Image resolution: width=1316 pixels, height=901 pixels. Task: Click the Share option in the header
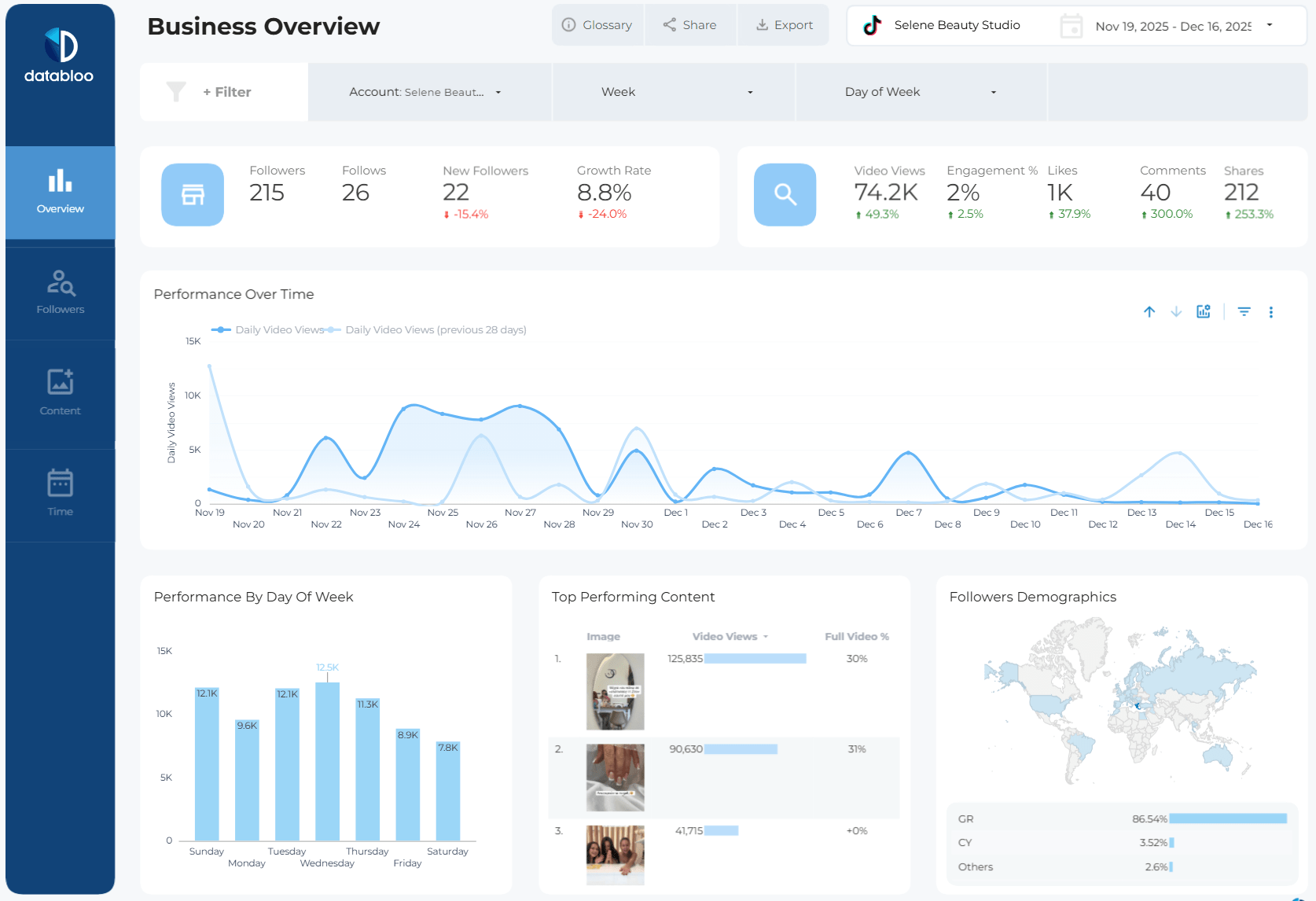[690, 24]
